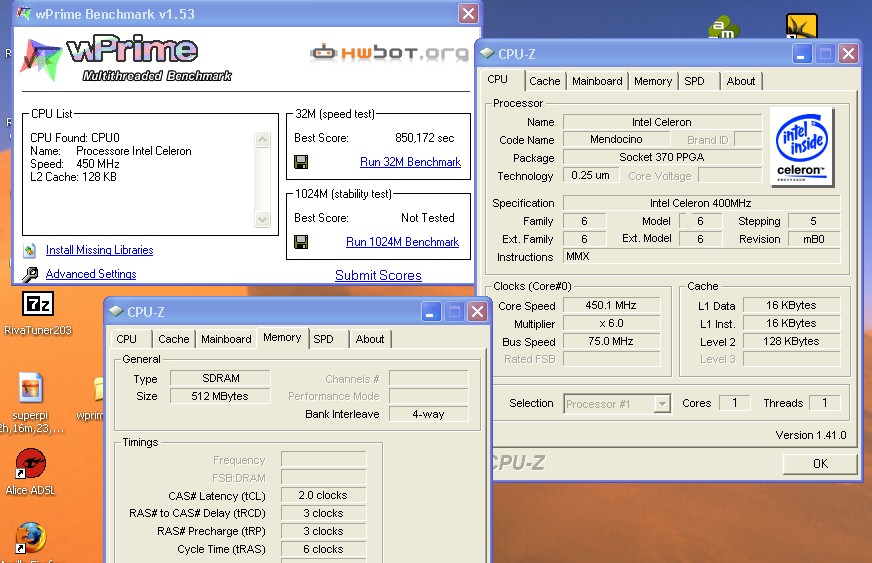Switch to Memory tab in right CPU-Z window
Viewport: 872px width, 563px height.
coord(653,81)
